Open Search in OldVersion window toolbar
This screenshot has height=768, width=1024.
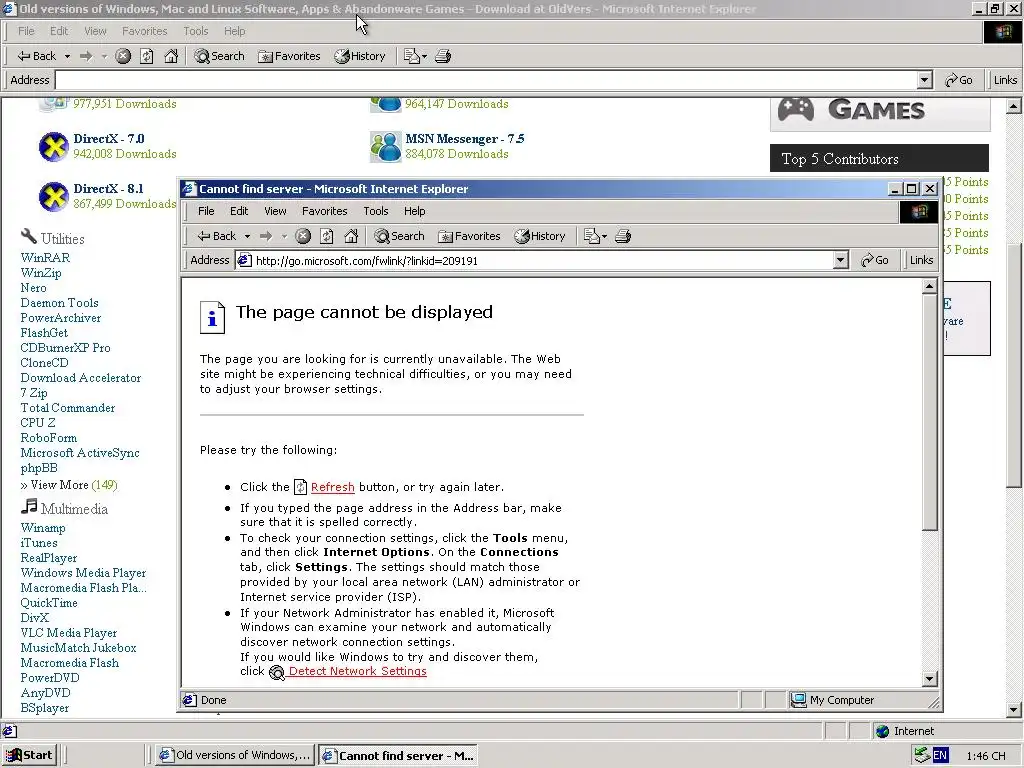(x=219, y=56)
